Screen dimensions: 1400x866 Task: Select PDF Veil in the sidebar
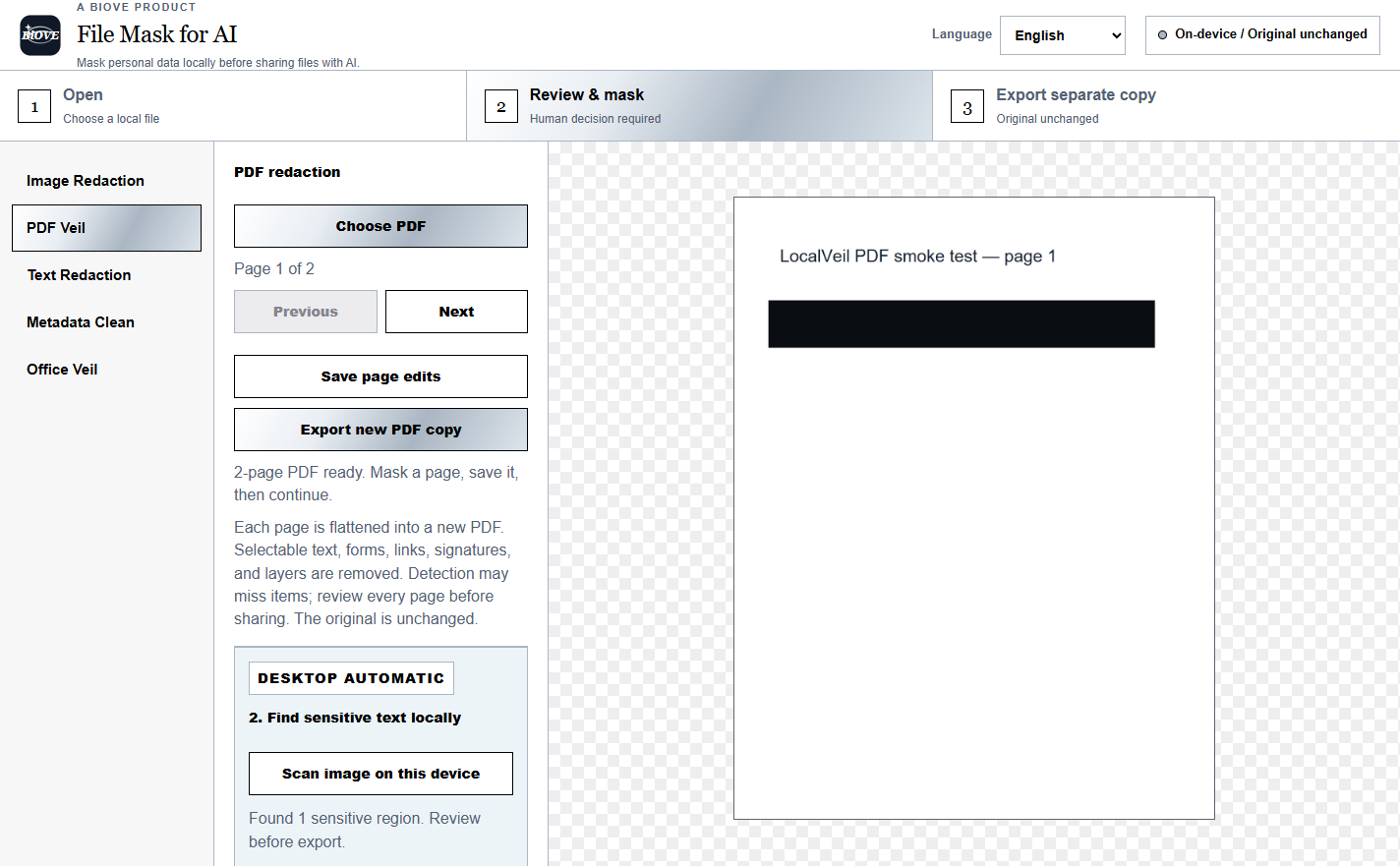106,228
